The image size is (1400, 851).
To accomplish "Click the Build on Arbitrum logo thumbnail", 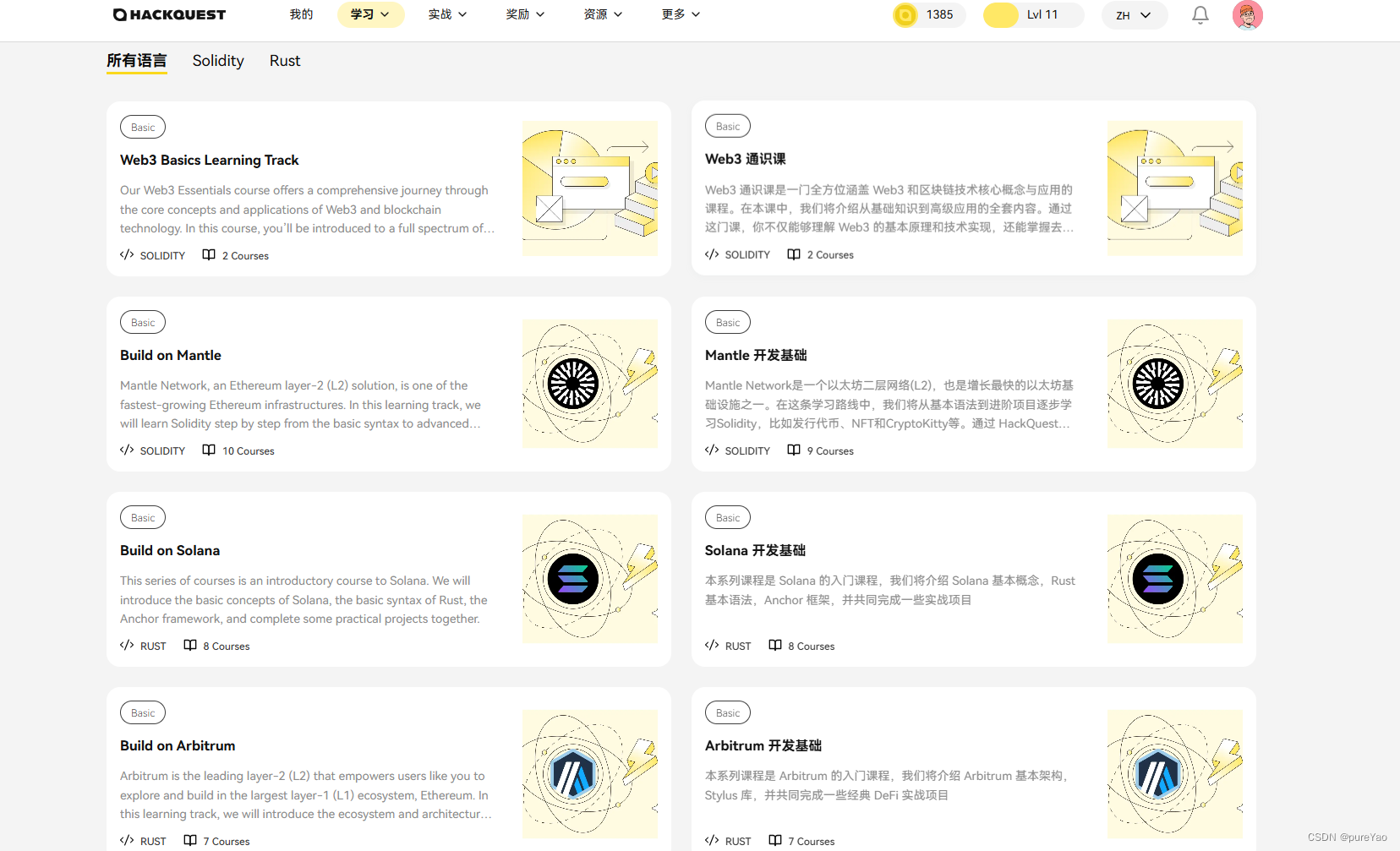I will [590, 774].
